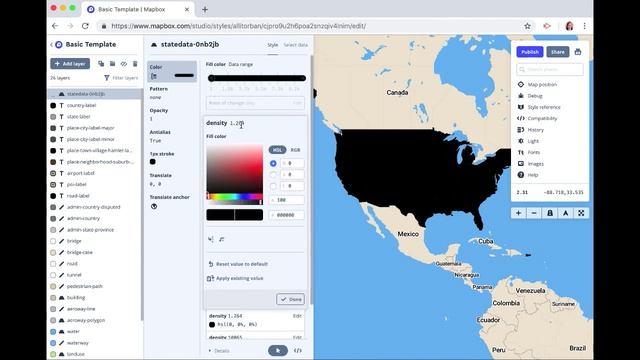This screenshot has width=640, height=360.
Task: Zoom out the map with minus button
Action: coord(534,213)
